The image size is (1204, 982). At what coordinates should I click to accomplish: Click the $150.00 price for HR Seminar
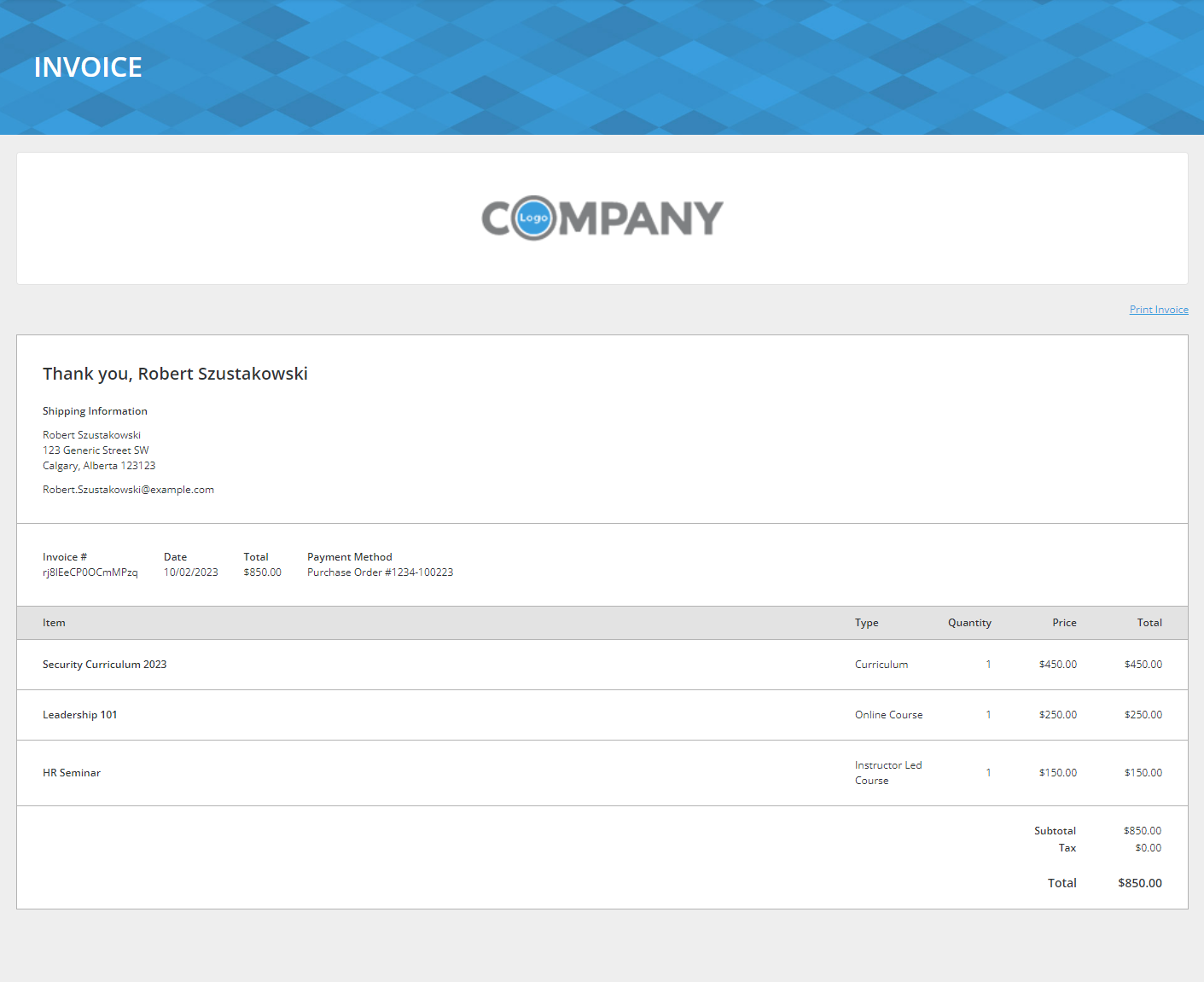point(1058,773)
